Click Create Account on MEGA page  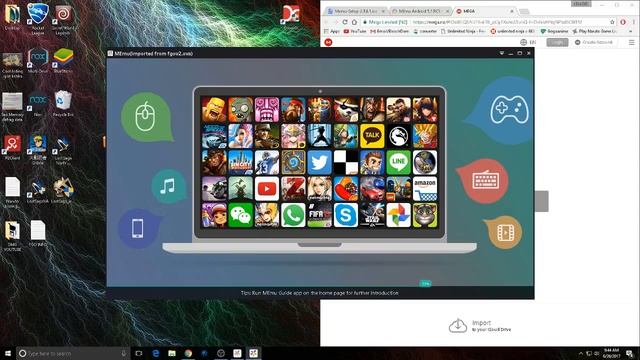[x=594, y=42]
